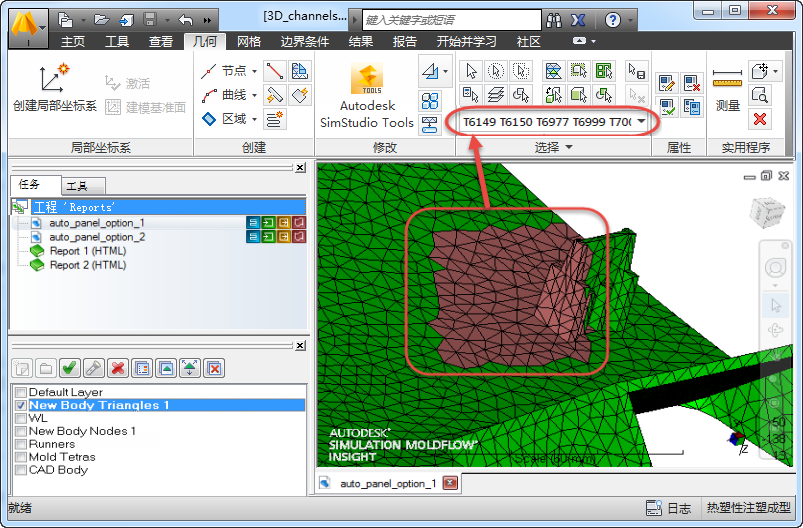Launch Autodesk SimStudio Tools
The height and width of the screenshot is (528, 803).
[367, 96]
